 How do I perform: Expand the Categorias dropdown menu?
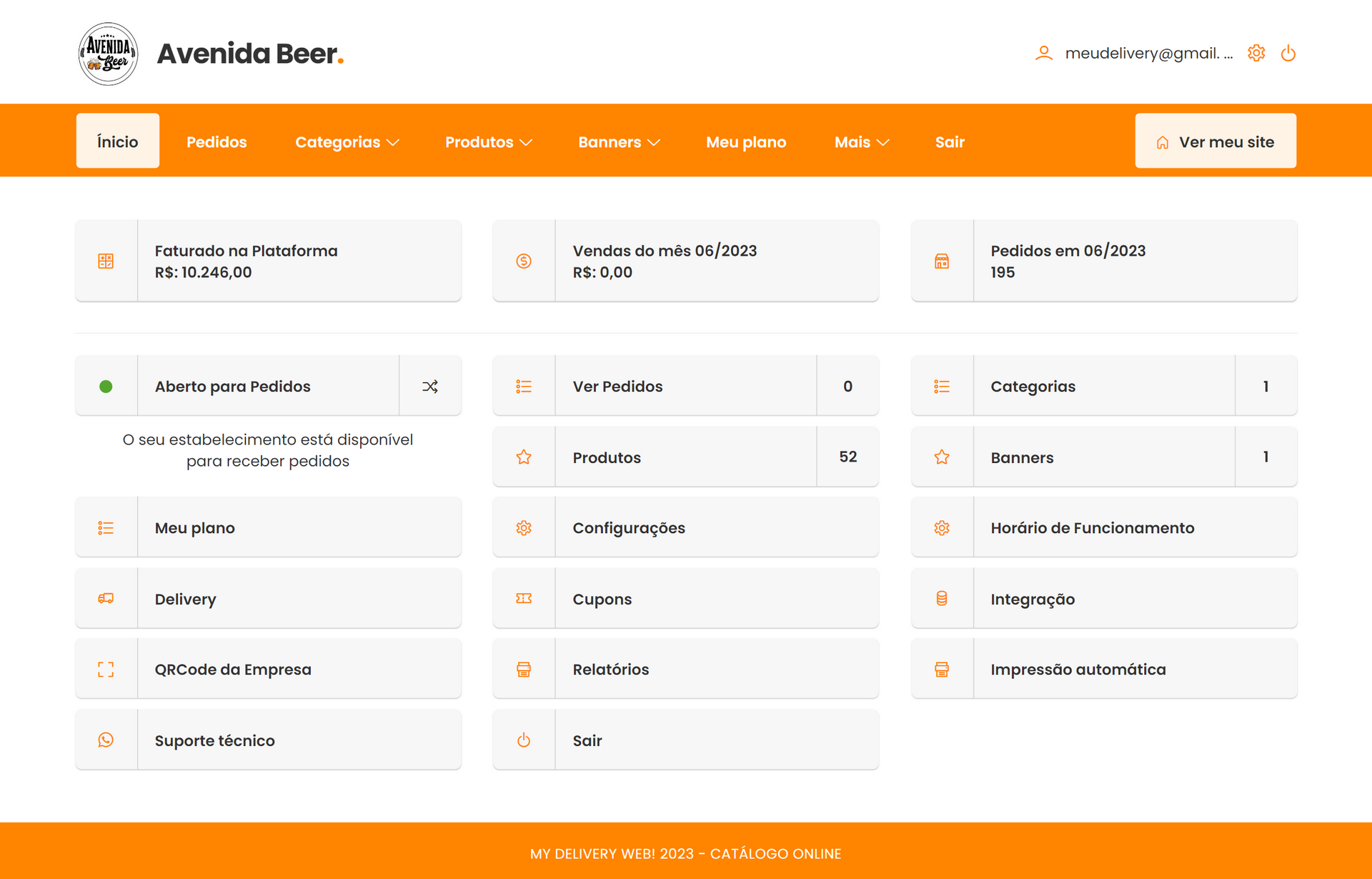(347, 142)
